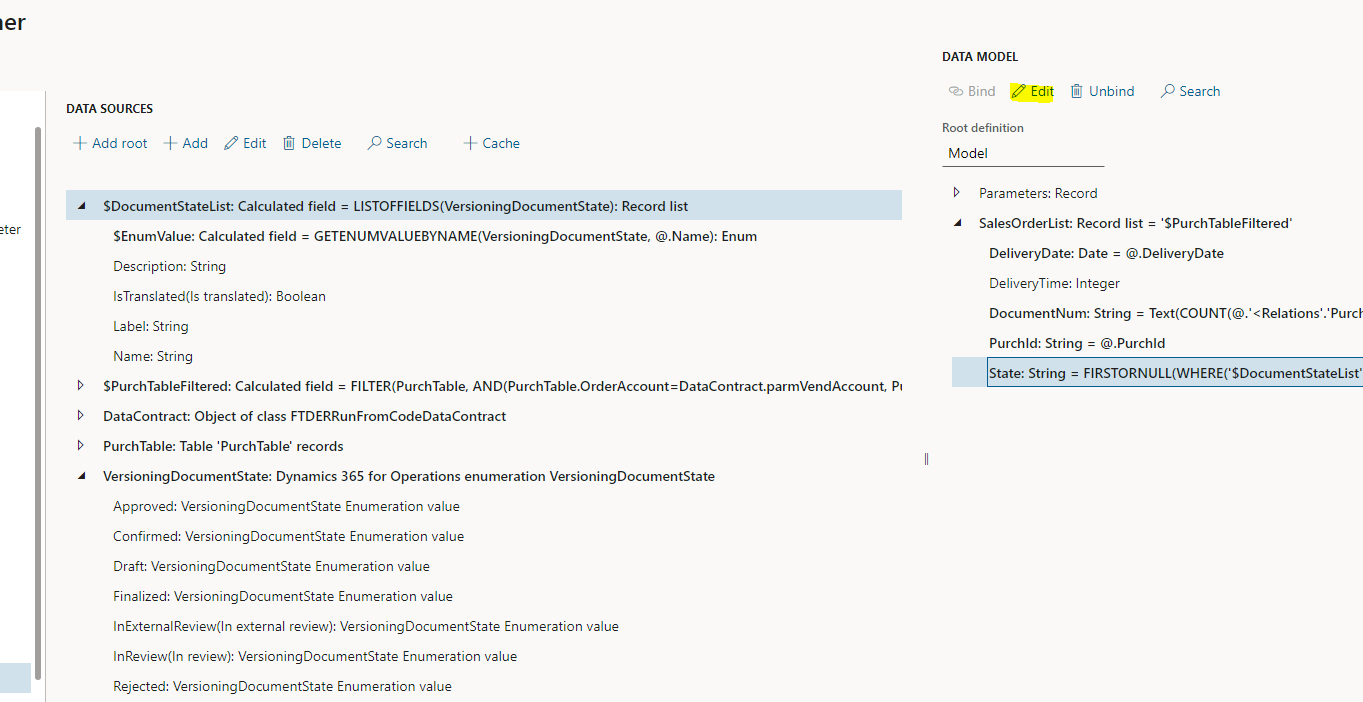The width and height of the screenshot is (1363, 702).
Task: Click the Add root icon in Data Sources
Action: coord(80,143)
